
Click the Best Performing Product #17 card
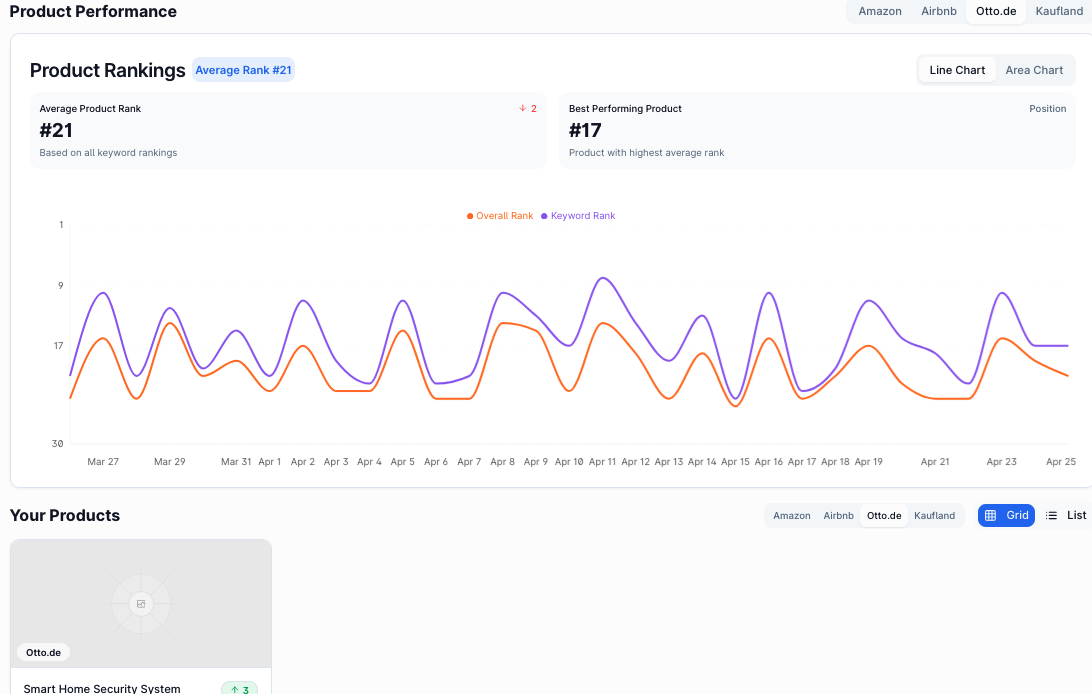(817, 131)
